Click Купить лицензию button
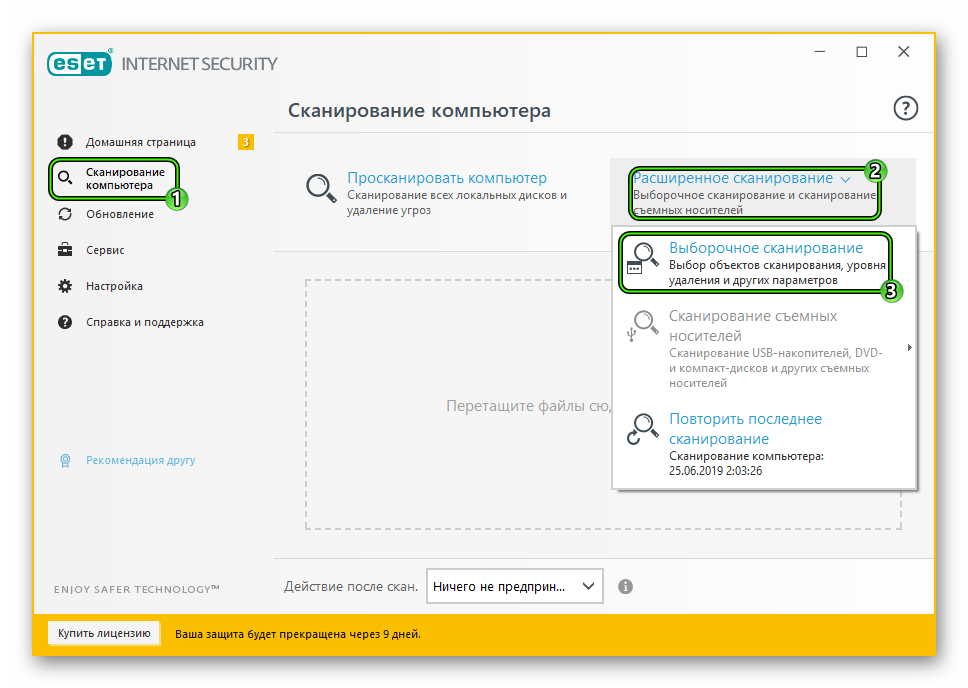 (104, 634)
